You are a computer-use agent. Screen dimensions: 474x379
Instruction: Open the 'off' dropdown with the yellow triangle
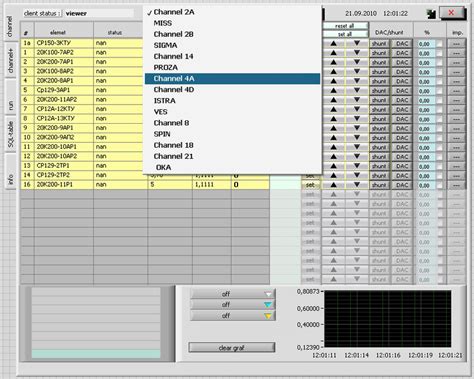pos(233,315)
